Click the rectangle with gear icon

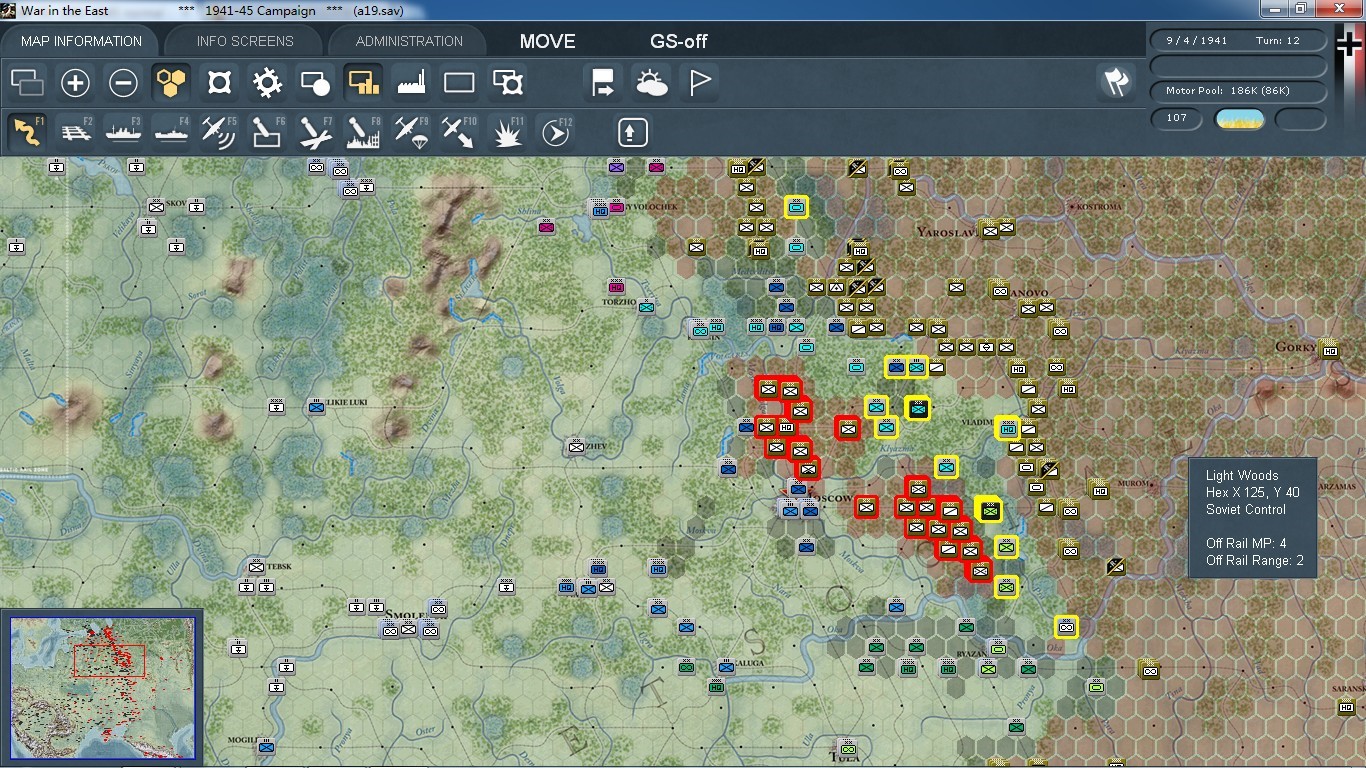coord(508,83)
